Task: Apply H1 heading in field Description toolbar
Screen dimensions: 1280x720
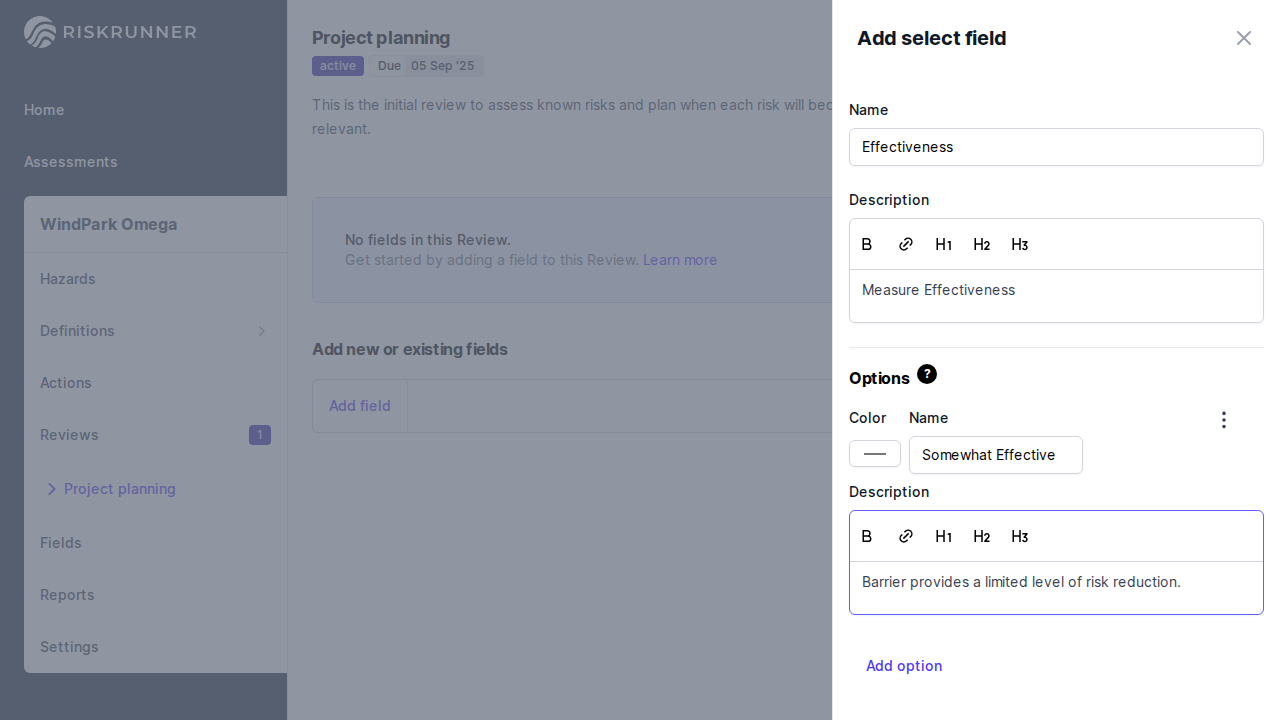Action: (943, 245)
